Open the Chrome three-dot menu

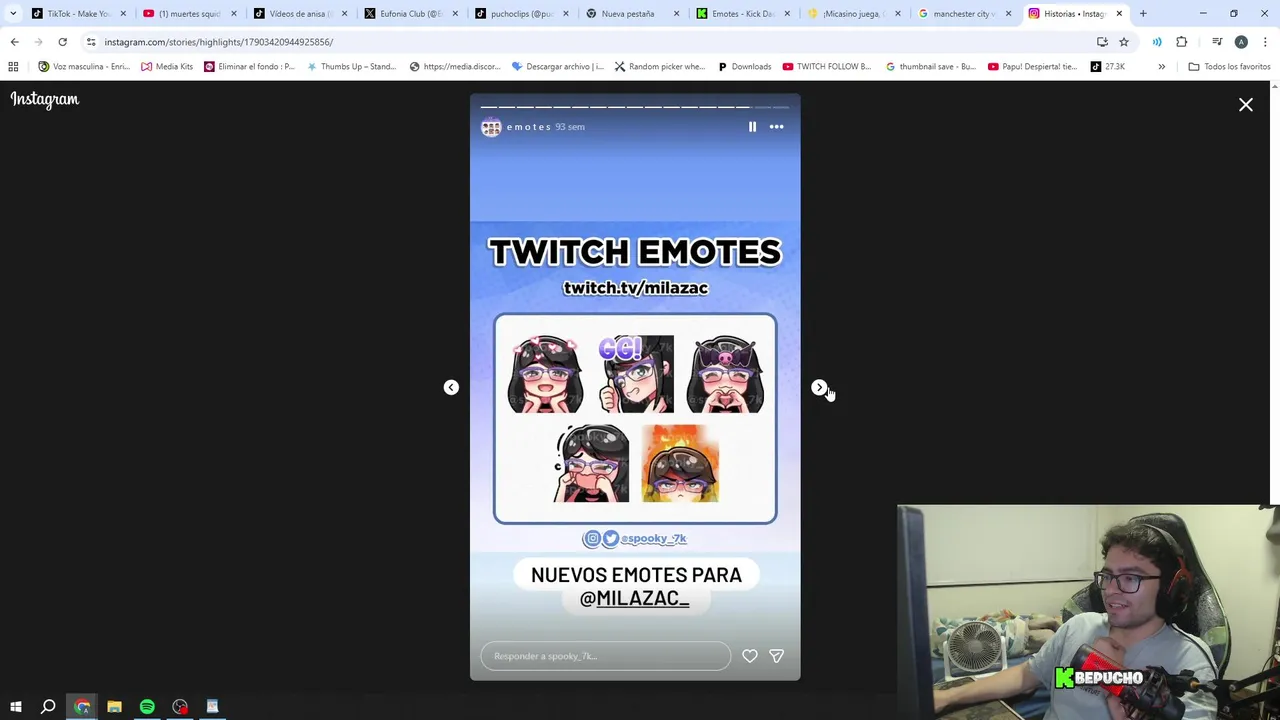click(x=1266, y=42)
